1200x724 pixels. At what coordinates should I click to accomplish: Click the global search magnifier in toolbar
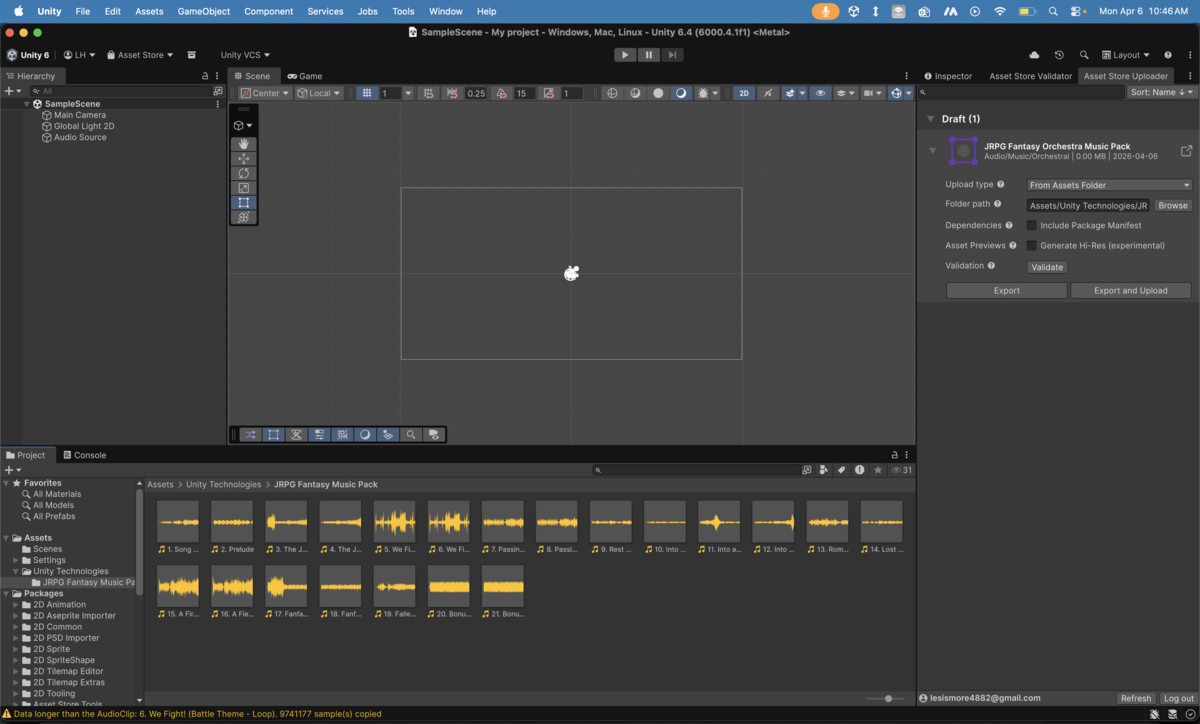tap(1084, 55)
